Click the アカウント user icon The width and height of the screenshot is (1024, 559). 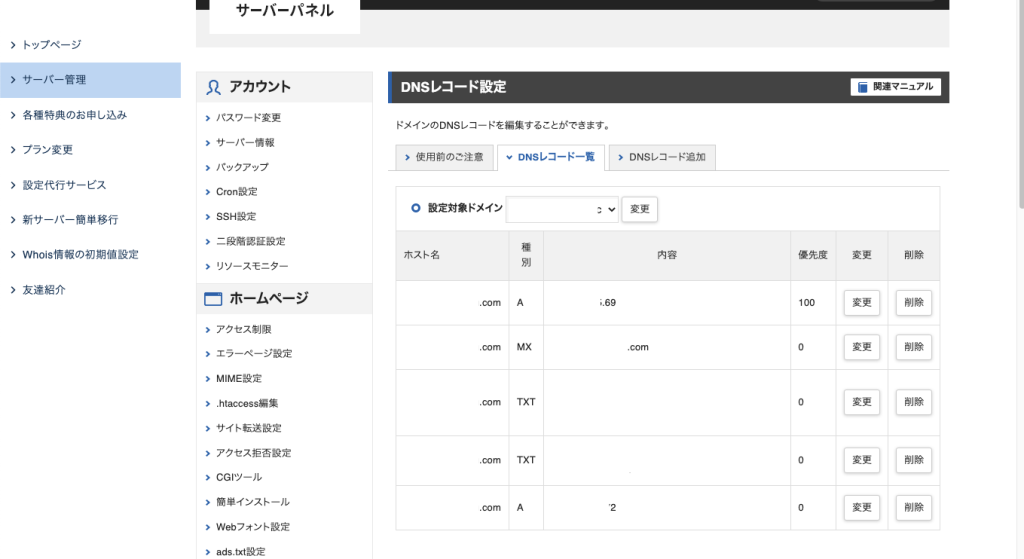point(213,87)
